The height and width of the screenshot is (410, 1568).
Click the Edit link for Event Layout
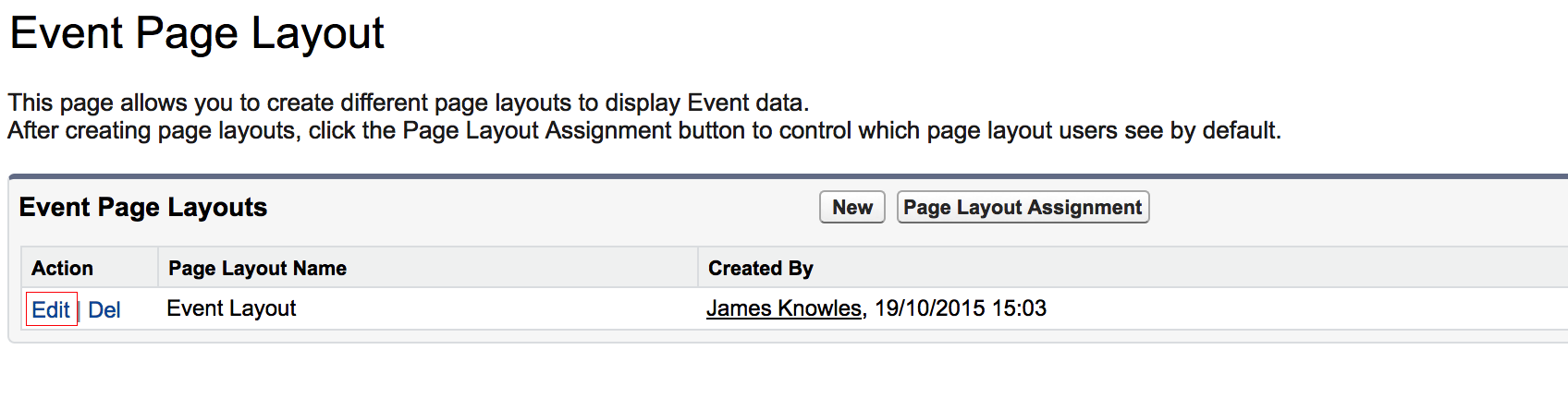pos(51,310)
